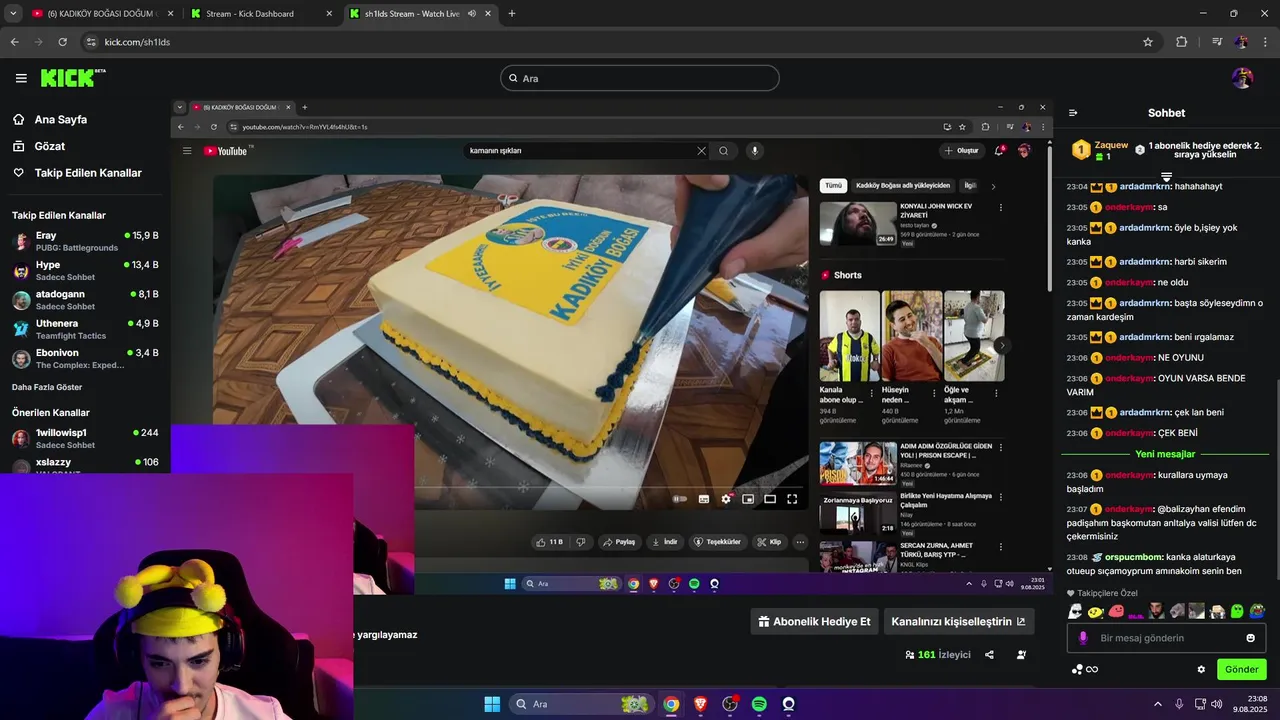Show more YouTube filter chips arrow

coord(993,186)
